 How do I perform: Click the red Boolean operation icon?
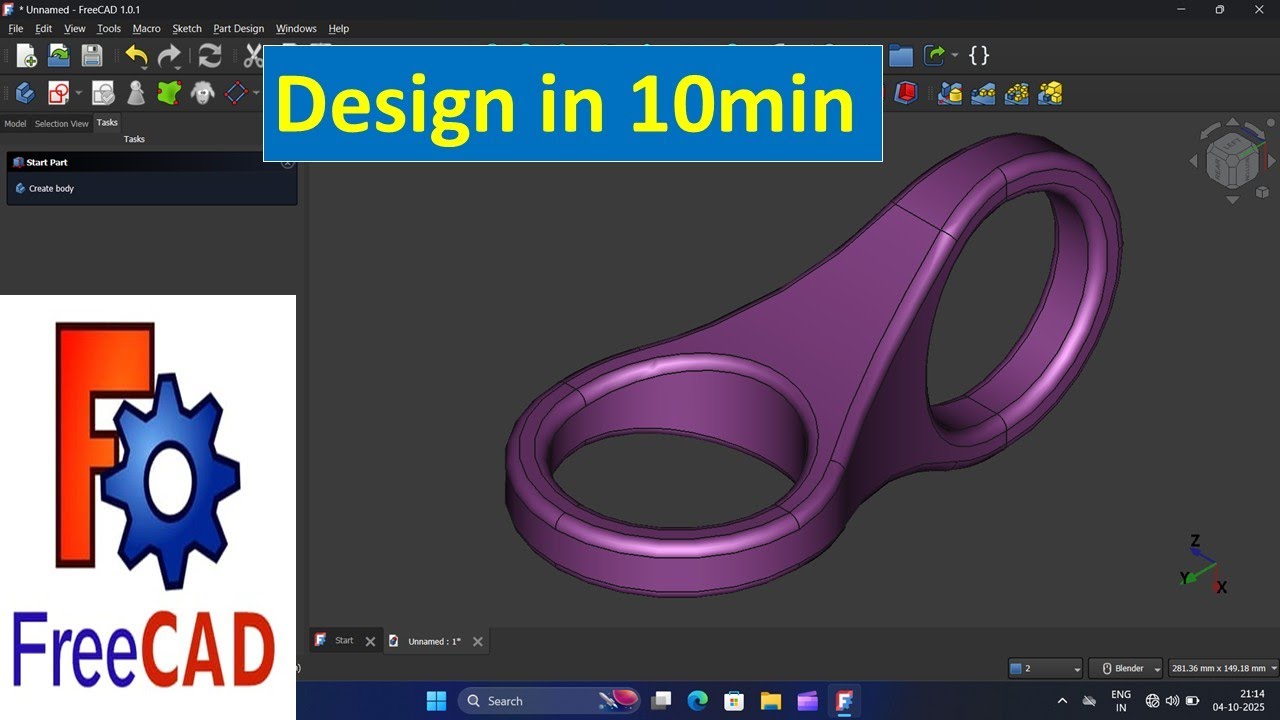pyautogui.click(x=905, y=93)
